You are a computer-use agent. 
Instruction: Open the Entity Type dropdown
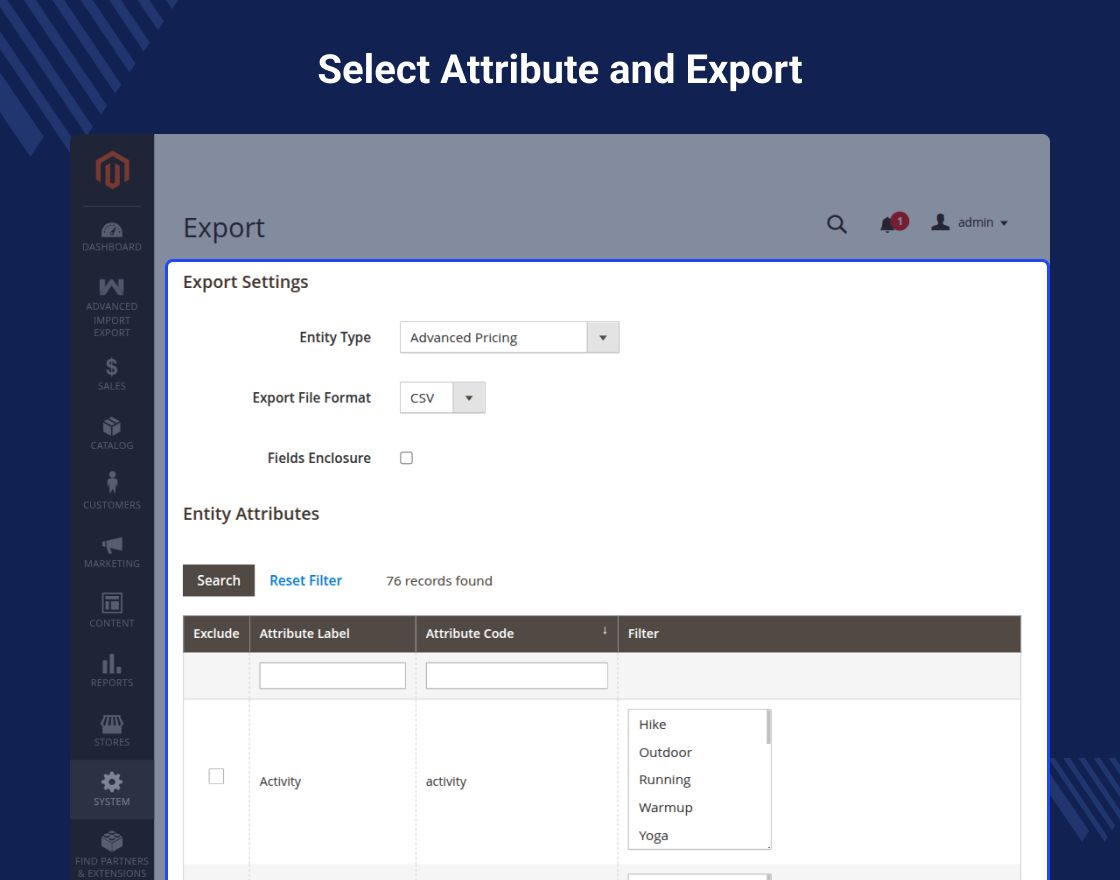pyautogui.click(x=509, y=337)
